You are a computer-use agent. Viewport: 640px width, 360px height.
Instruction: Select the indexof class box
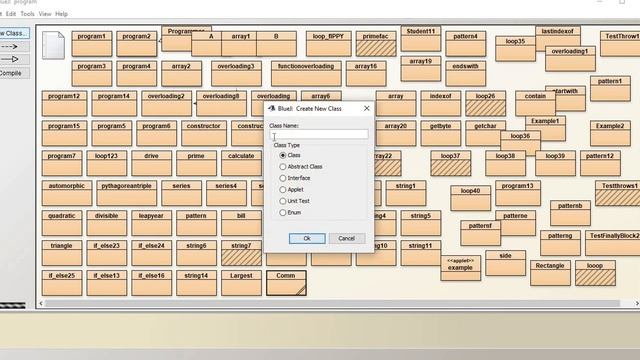441,104
